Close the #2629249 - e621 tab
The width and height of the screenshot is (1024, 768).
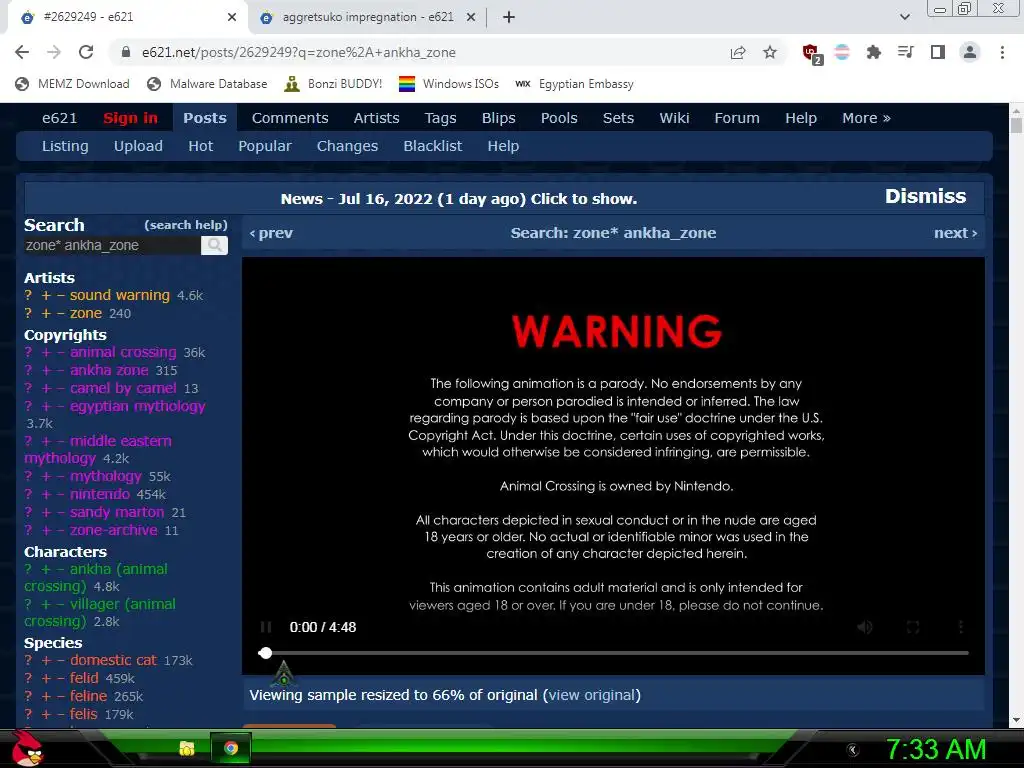coord(232,17)
